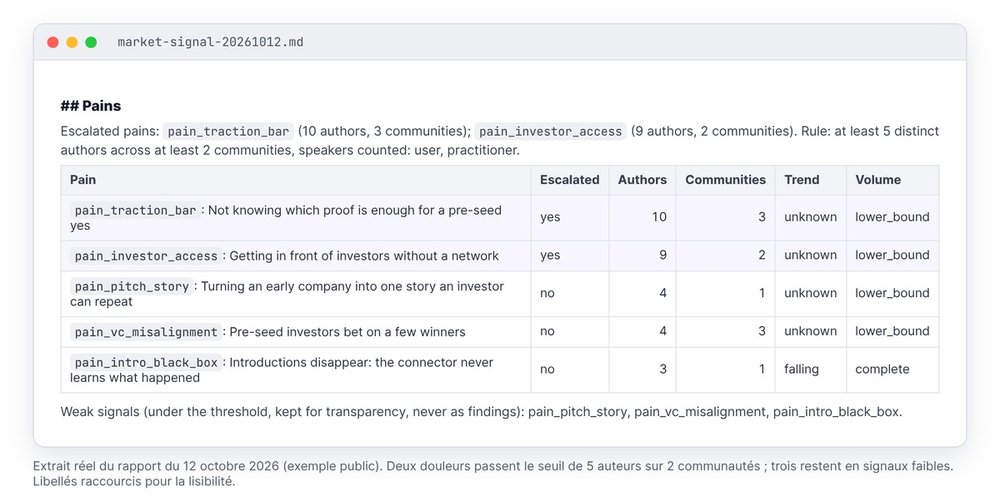Click the Authors column header
1000x496 pixels.
642,180
